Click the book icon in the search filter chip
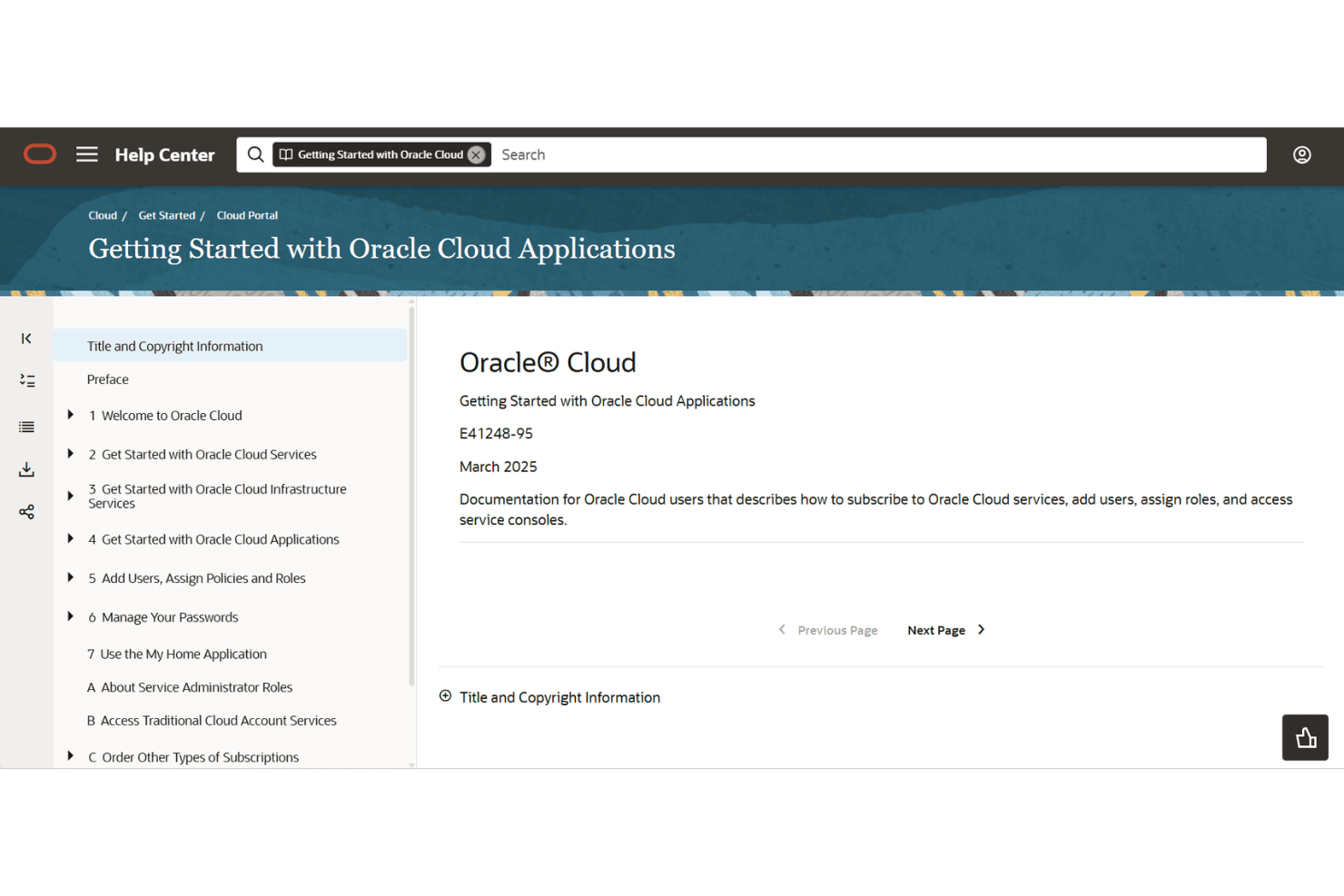 286,155
